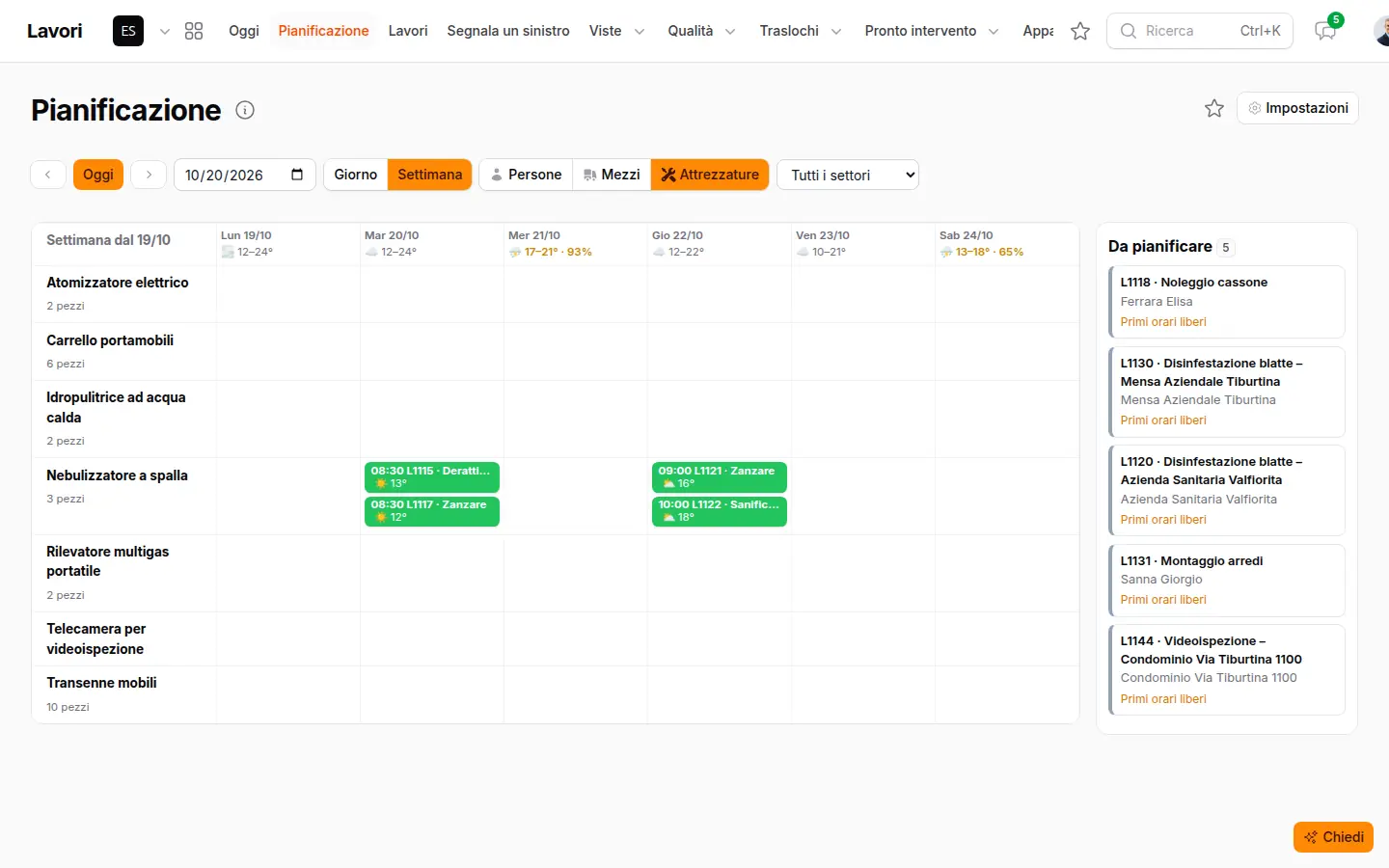The image size is (1389, 868).
Task: Open Segnala un sinistro
Action: [508, 31]
